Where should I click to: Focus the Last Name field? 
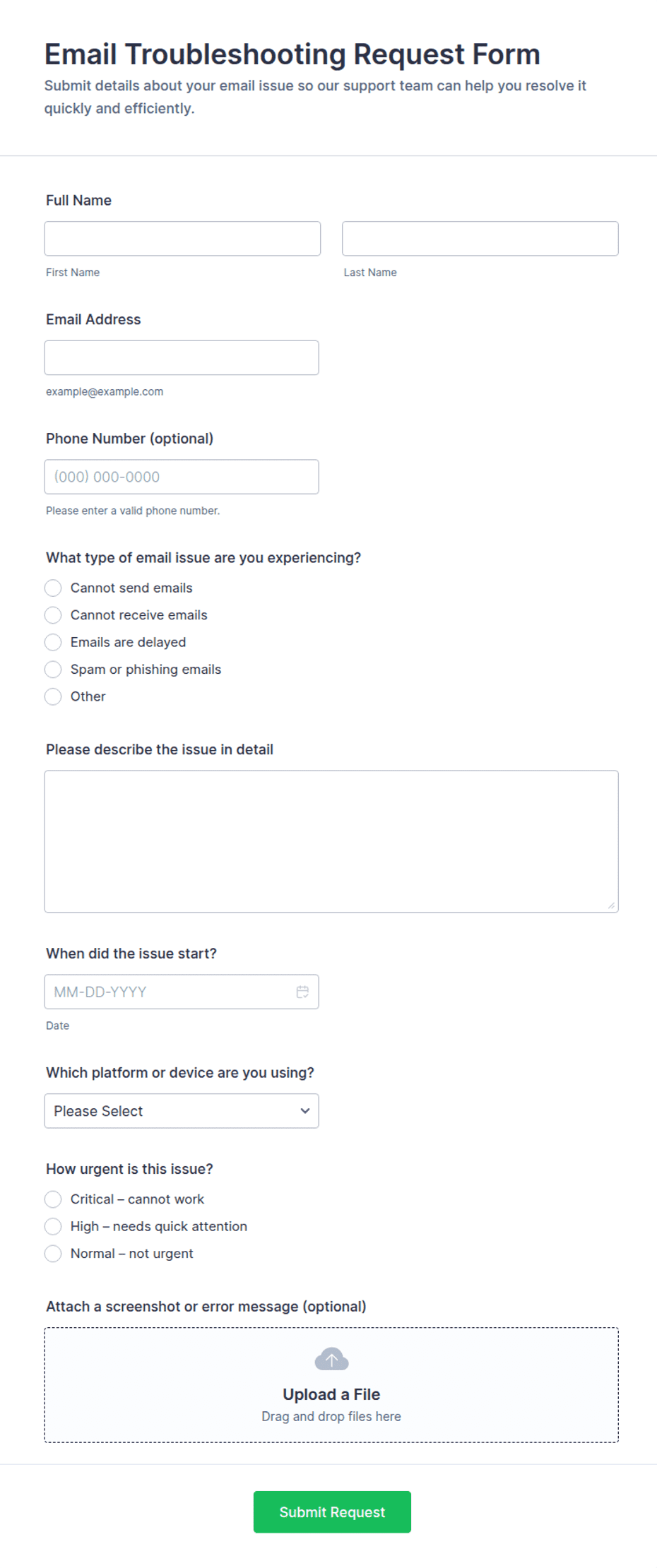pyautogui.click(x=480, y=239)
